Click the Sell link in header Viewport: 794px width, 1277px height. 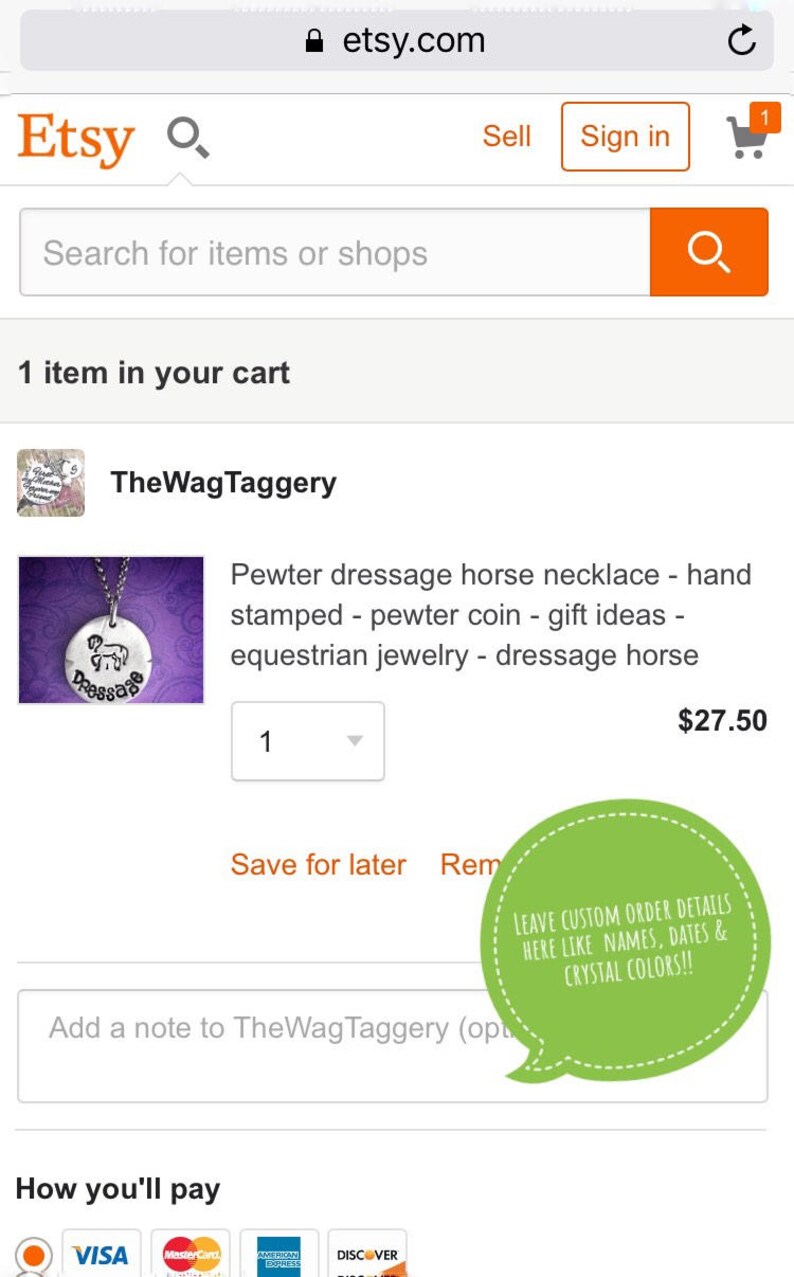506,136
